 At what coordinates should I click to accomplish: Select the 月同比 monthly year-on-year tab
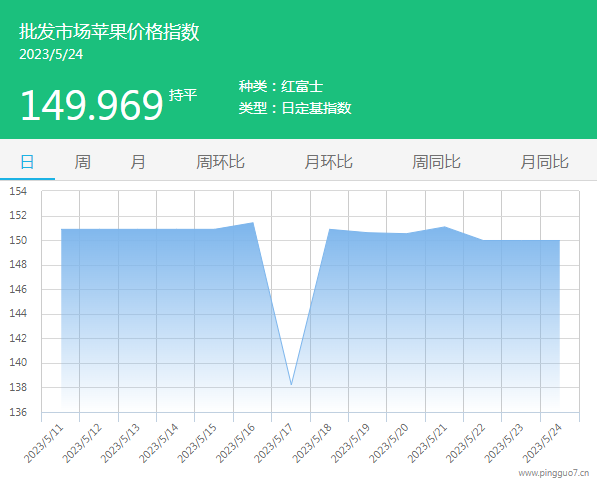coord(544,162)
